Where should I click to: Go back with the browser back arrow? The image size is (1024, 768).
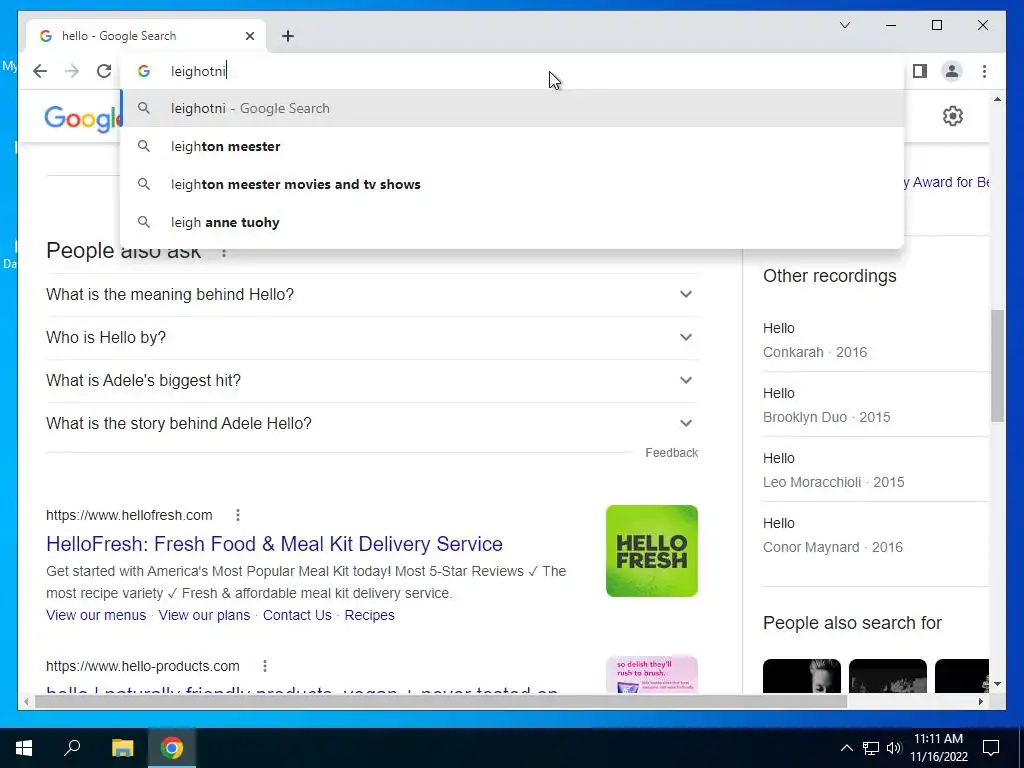coord(40,71)
